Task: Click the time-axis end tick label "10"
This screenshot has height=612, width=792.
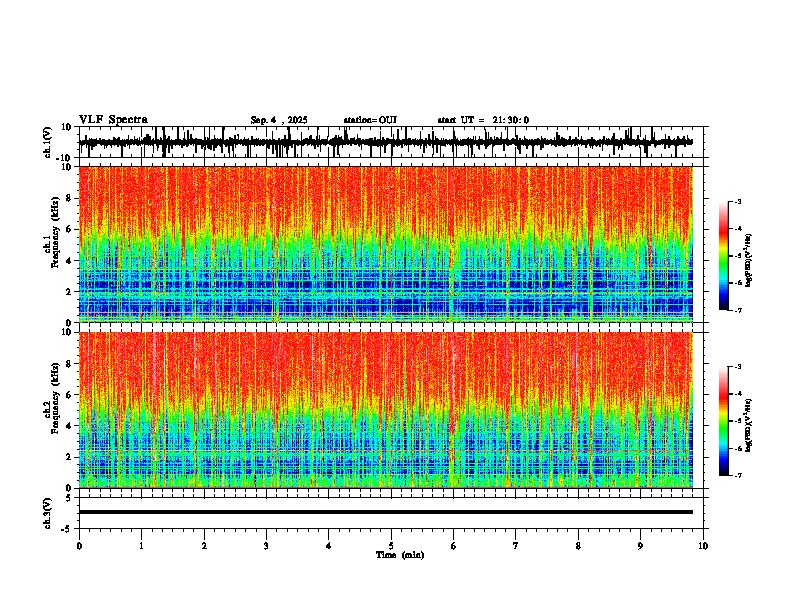Action: (703, 546)
